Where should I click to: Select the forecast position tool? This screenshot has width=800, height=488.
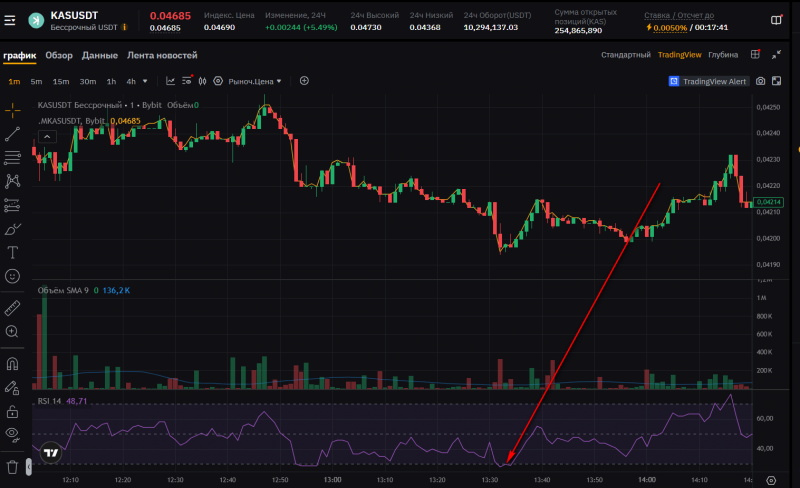[12, 205]
